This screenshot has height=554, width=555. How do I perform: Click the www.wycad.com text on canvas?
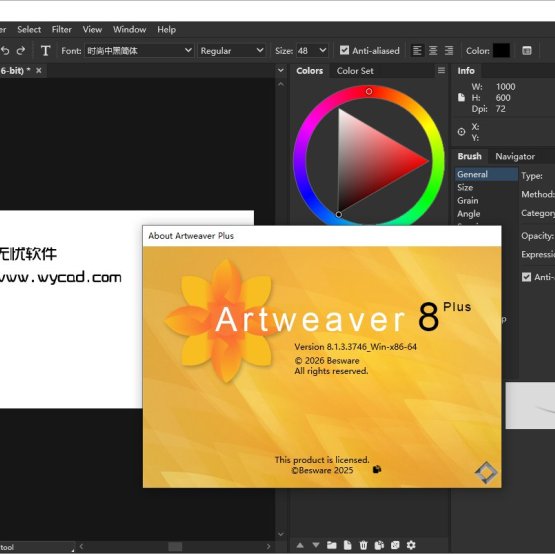point(60,277)
